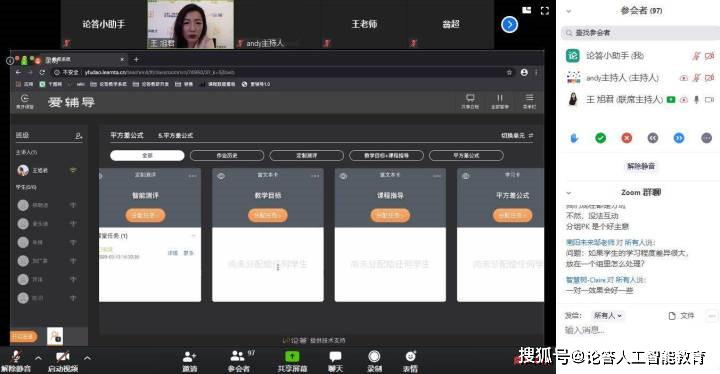
Task: Reload the browser page
Action: (x=42, y=72)
